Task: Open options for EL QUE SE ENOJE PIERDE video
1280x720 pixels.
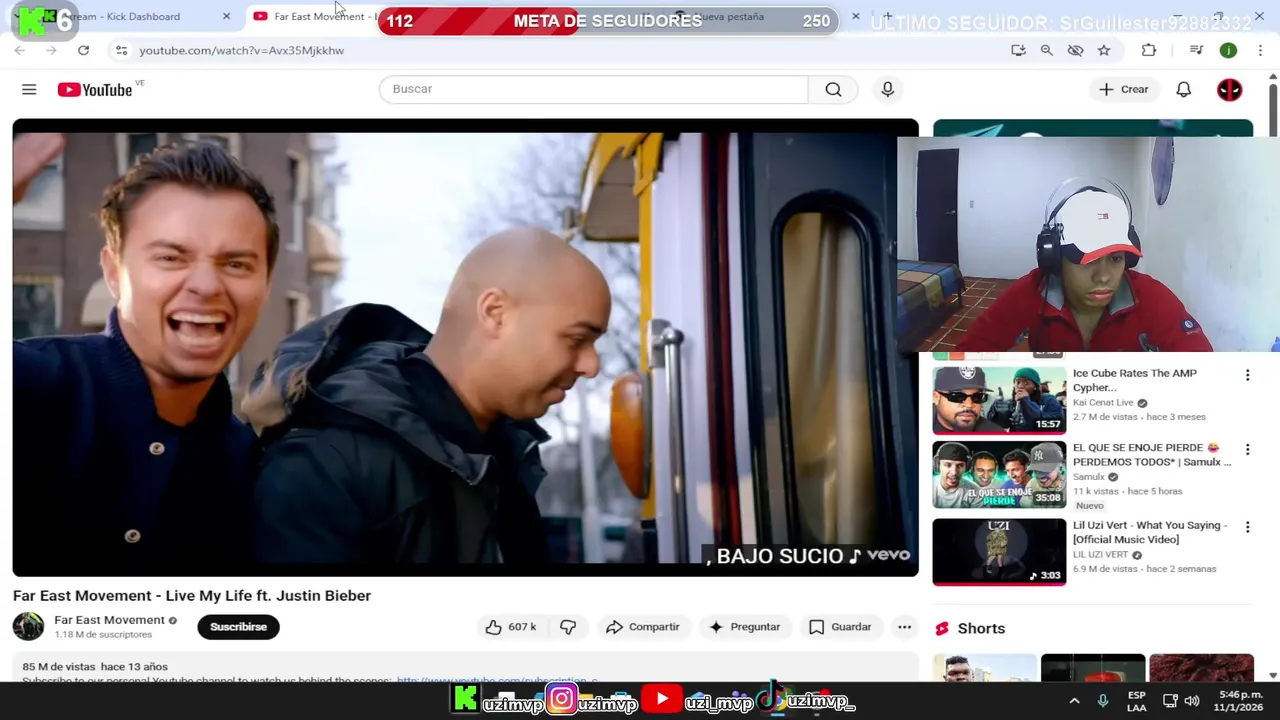Action: click(x=1247, y=450)
